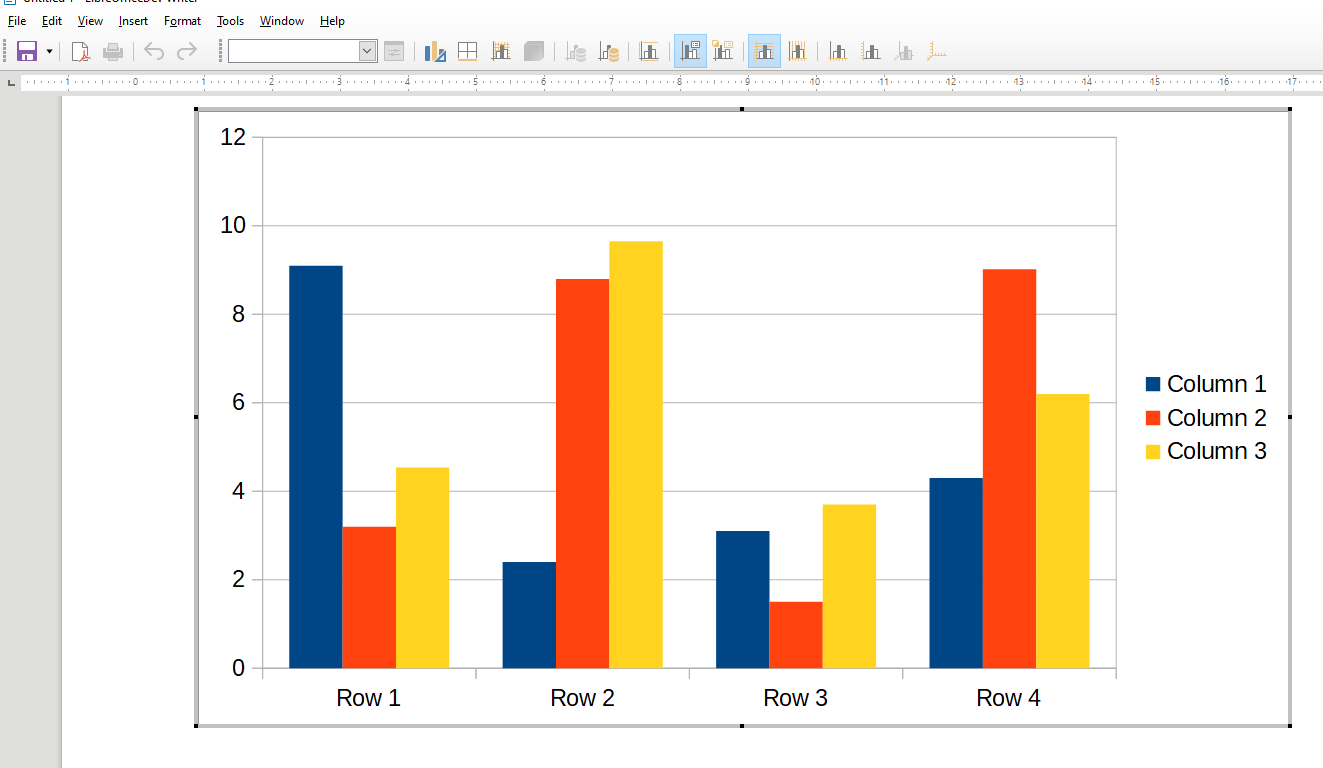
Task: Open the Format menu
Action: tap(182, 20)
